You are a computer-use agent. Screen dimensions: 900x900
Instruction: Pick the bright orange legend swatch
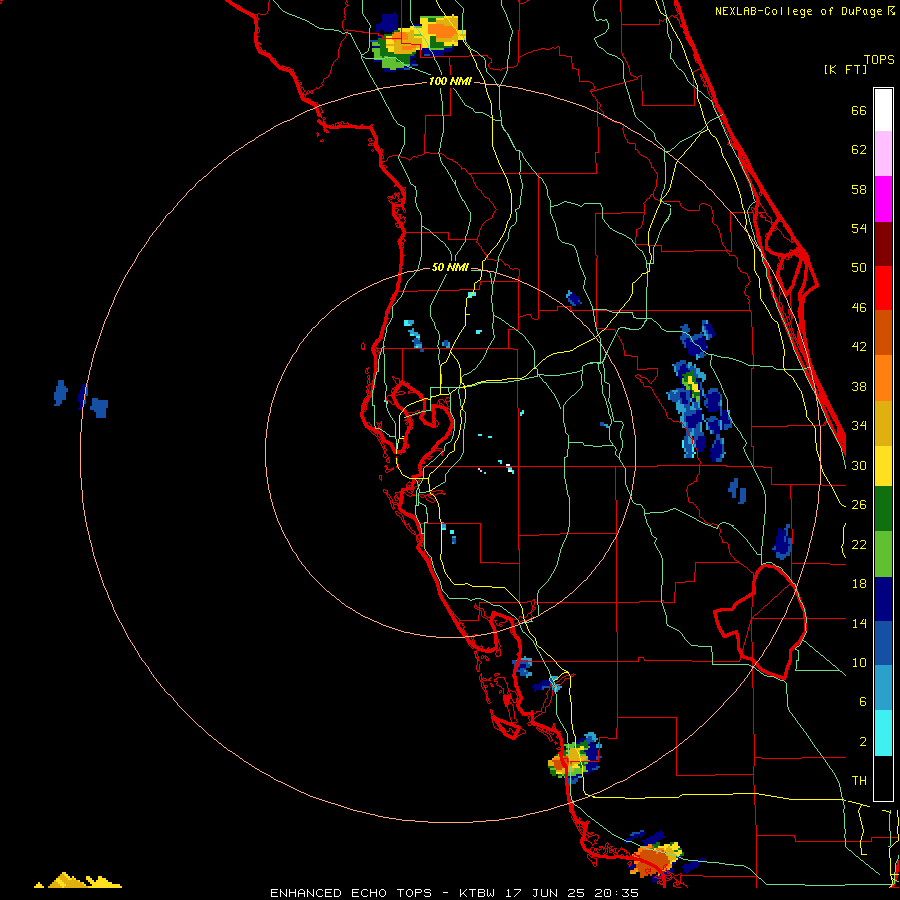pyautogui.click(x=883, y=378)
